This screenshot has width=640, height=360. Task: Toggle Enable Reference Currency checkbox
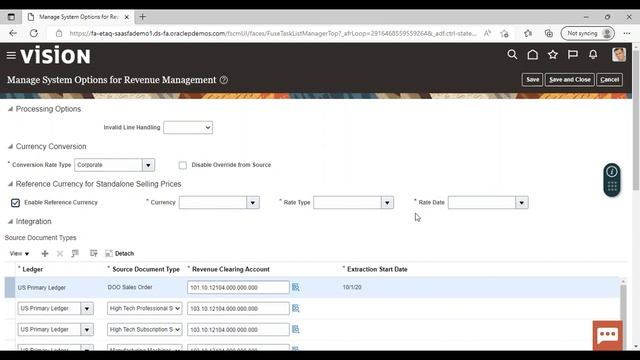coord(16,203)
